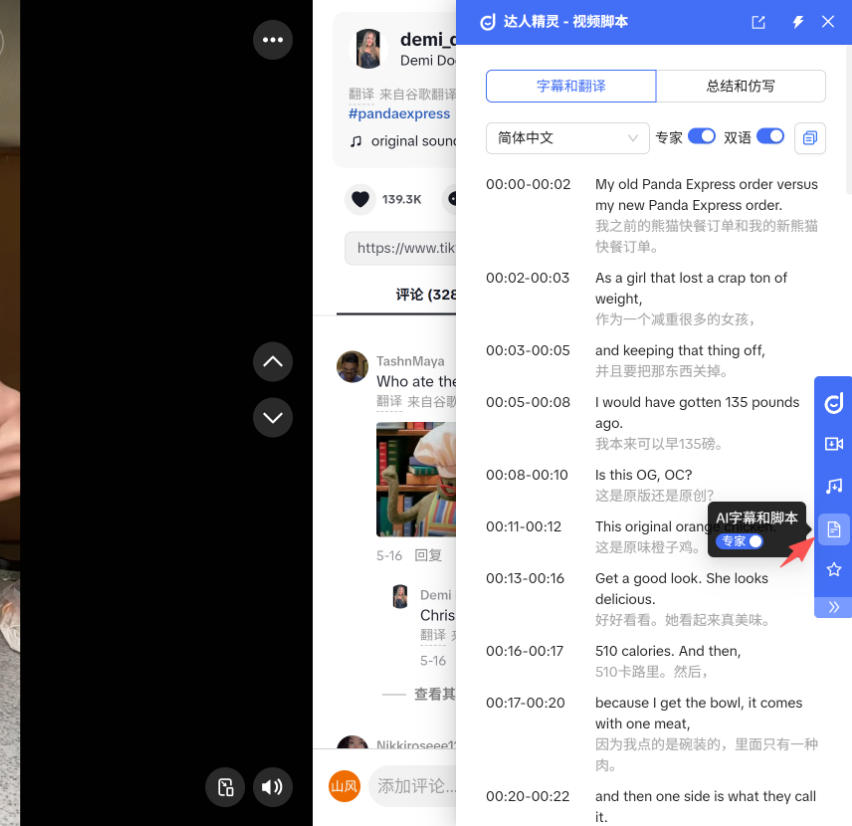Click the video URL field starting https://www.tik
The image size is (852, 826).
click(x=400, y=248)
